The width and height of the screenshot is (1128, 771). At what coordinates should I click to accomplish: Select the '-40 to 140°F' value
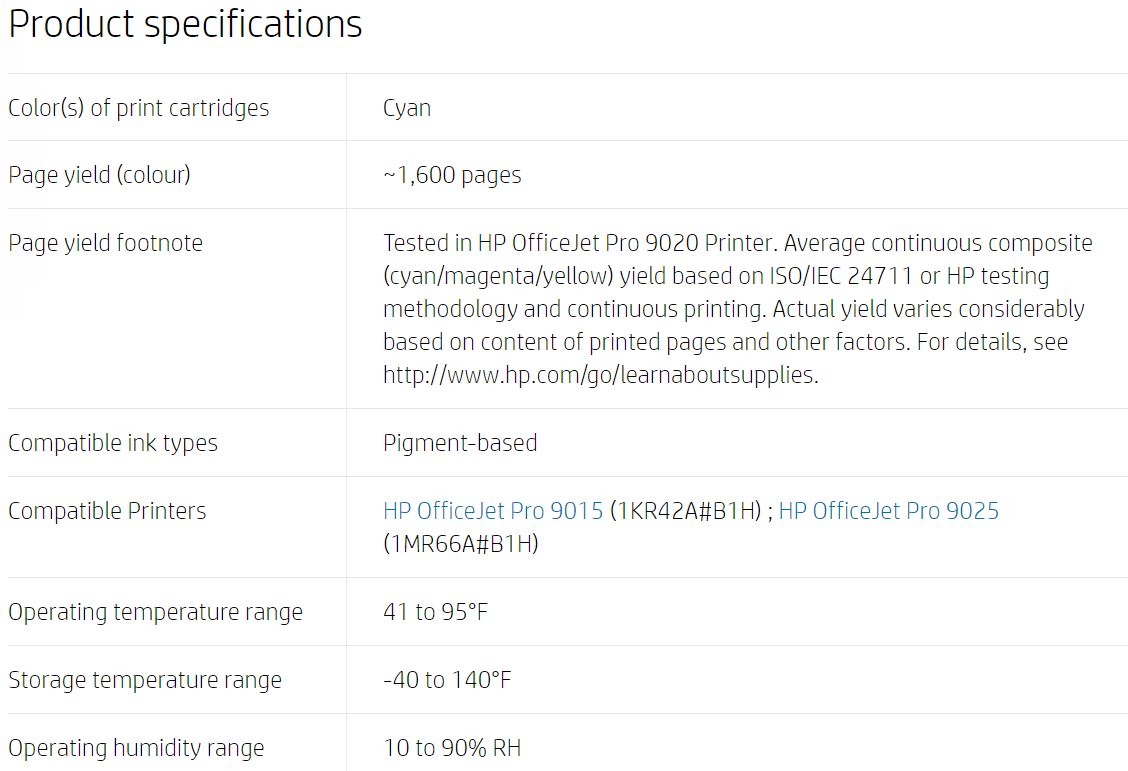tap(447, 680)
